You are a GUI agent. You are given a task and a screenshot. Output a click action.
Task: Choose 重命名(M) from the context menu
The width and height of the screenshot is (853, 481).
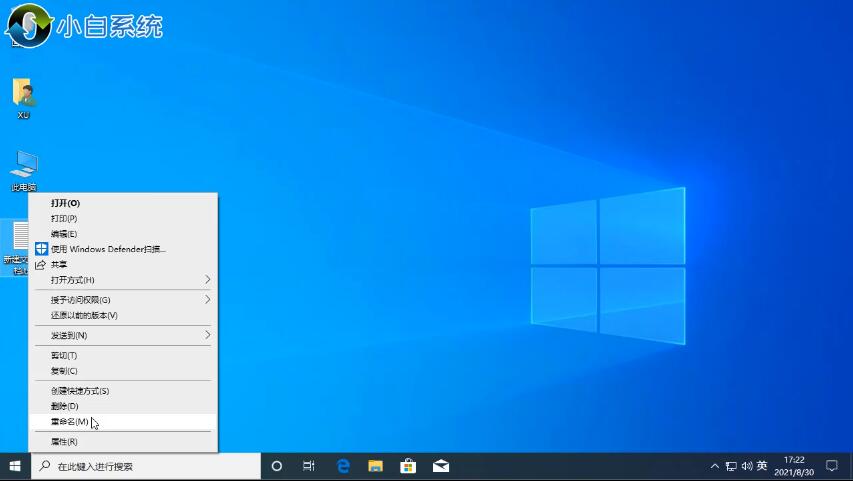click(70, 422)
